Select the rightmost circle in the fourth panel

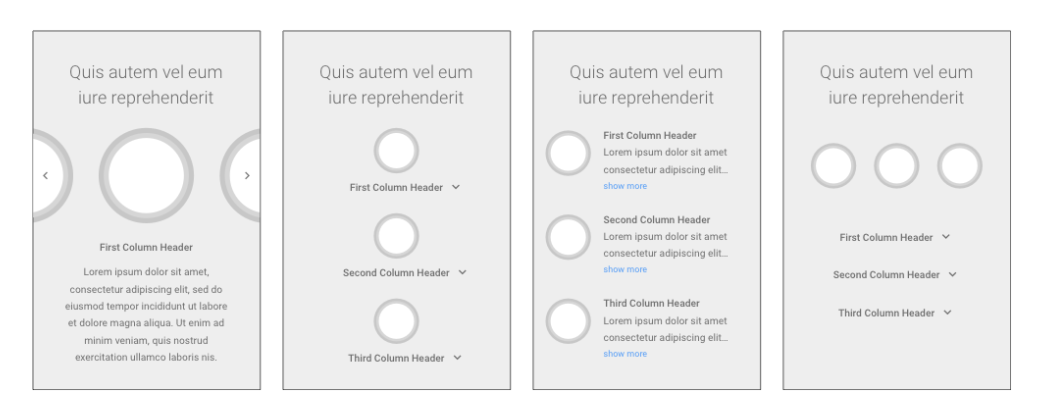click(960, 165)
